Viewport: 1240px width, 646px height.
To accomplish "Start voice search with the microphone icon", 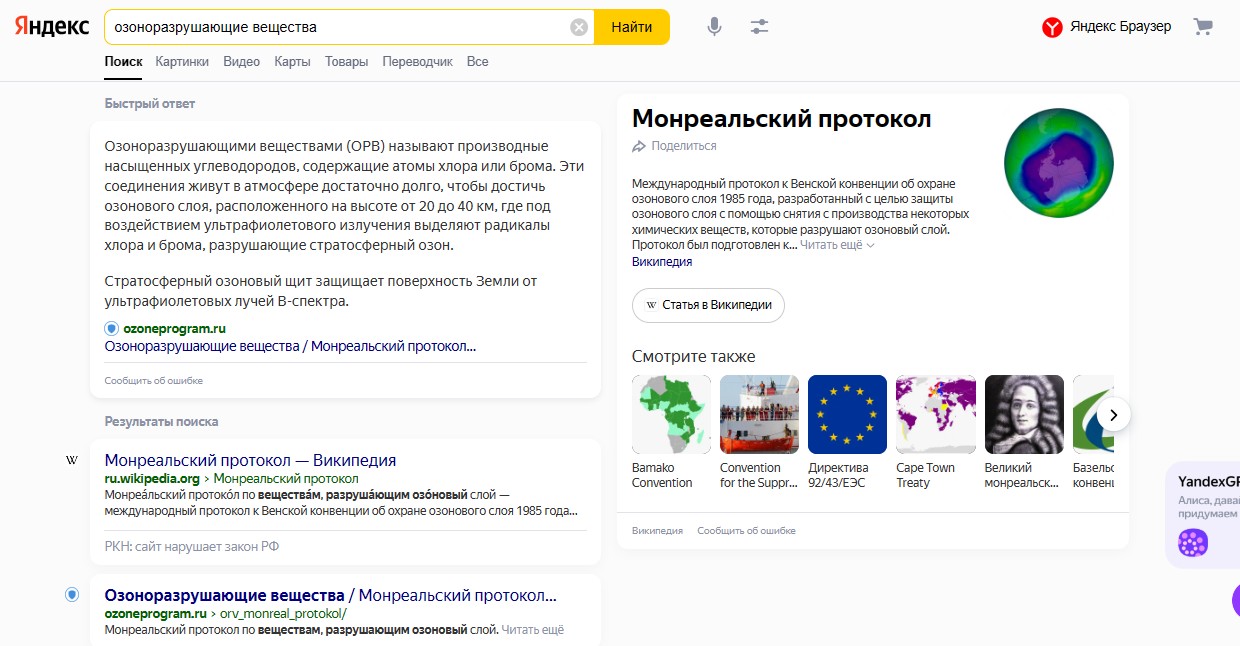I will (x=714, y=27).
